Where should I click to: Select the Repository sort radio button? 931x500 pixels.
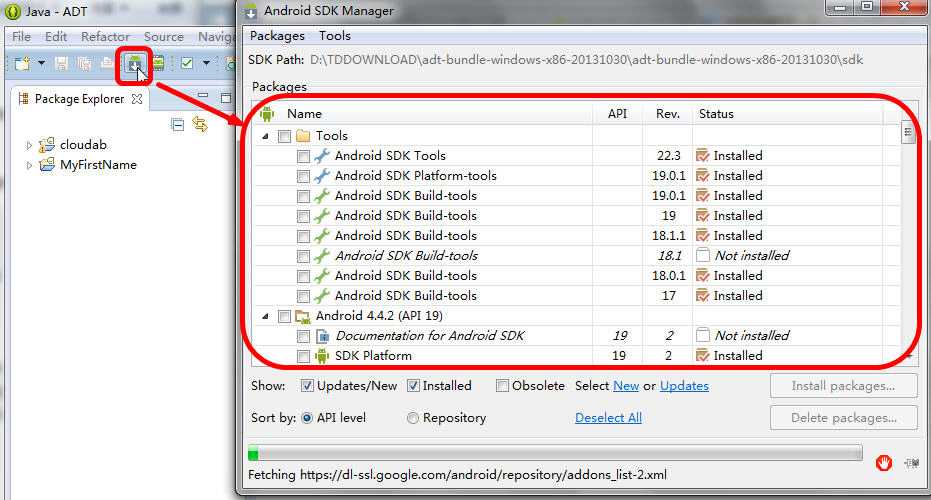click(413, 418)
